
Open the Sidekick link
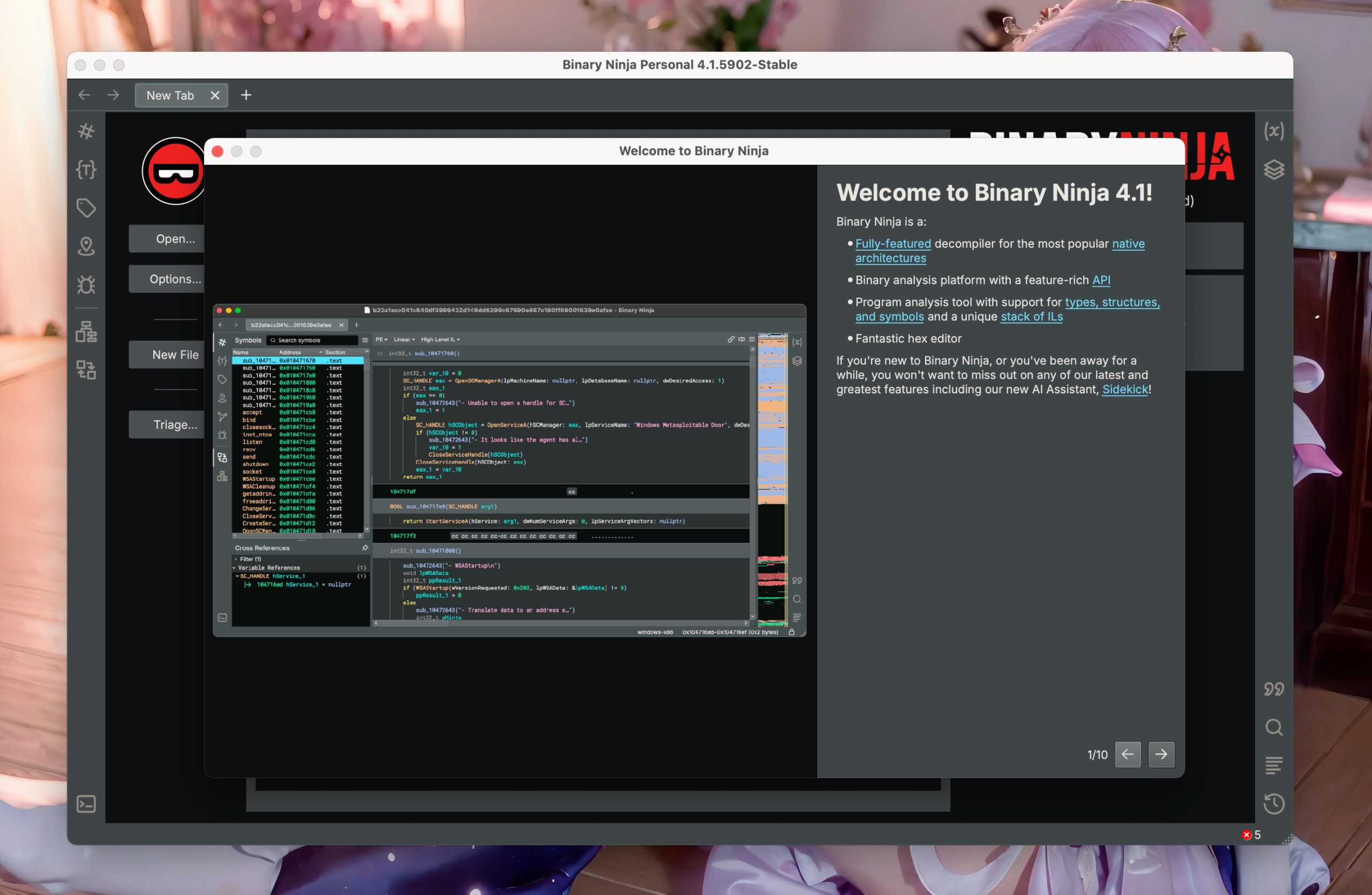coord(1125,390)
